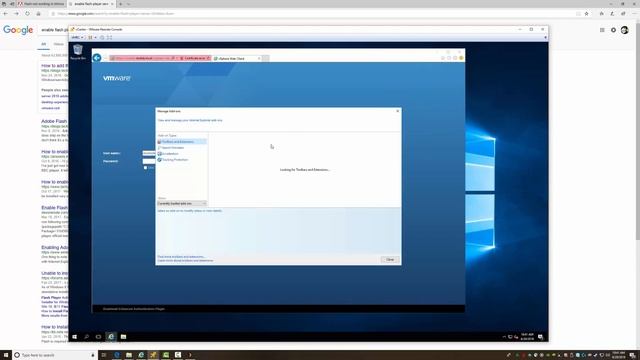The image size is (640, 360).
Task: Click Edge favorites star icon
Action: coord(587,13)
